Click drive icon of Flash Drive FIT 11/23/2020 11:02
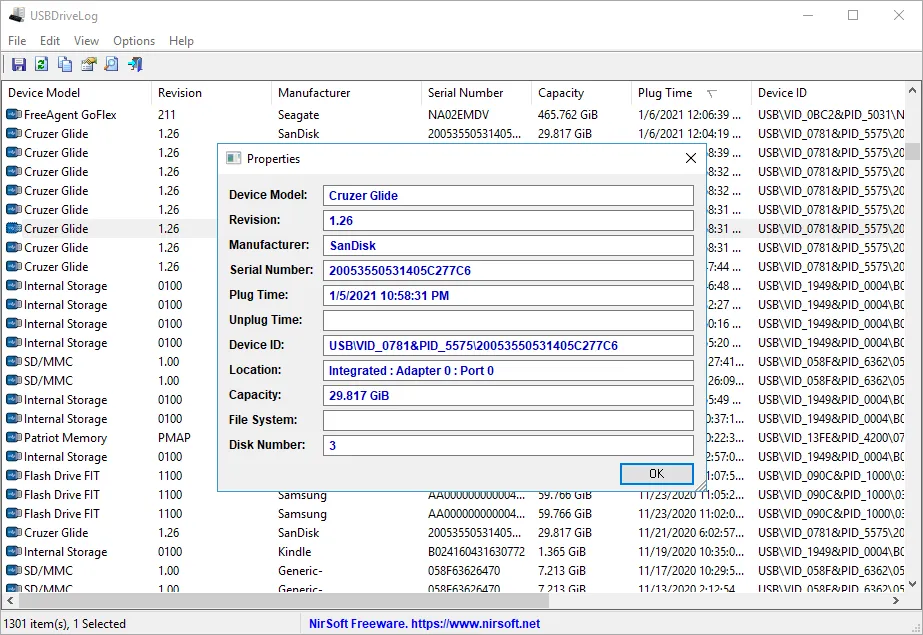 [x=14, y=513]
